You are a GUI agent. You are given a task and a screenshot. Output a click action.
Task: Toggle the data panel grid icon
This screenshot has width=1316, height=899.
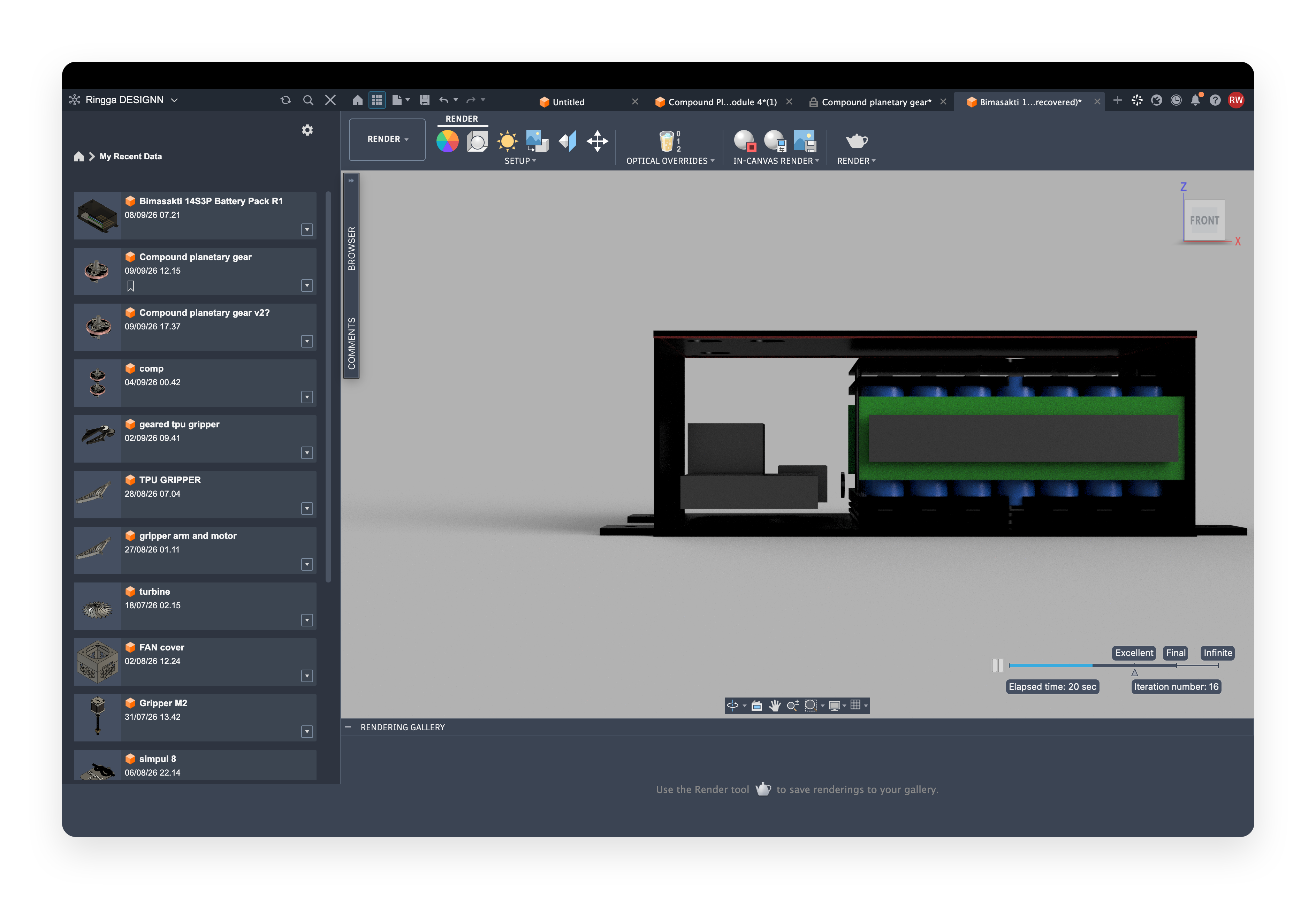coord(377,100)
